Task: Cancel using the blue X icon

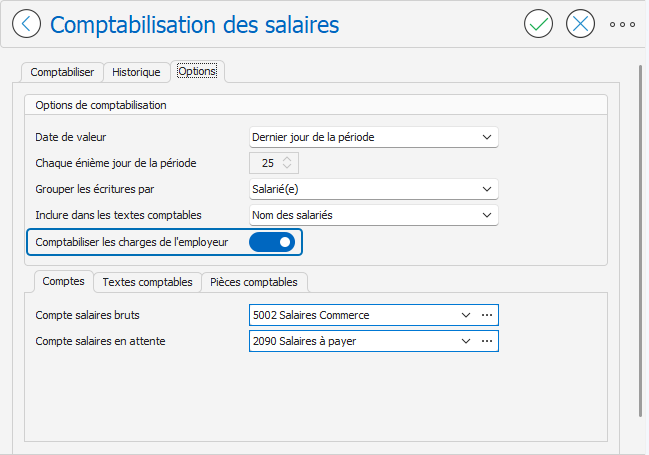Action: (580, 24)
